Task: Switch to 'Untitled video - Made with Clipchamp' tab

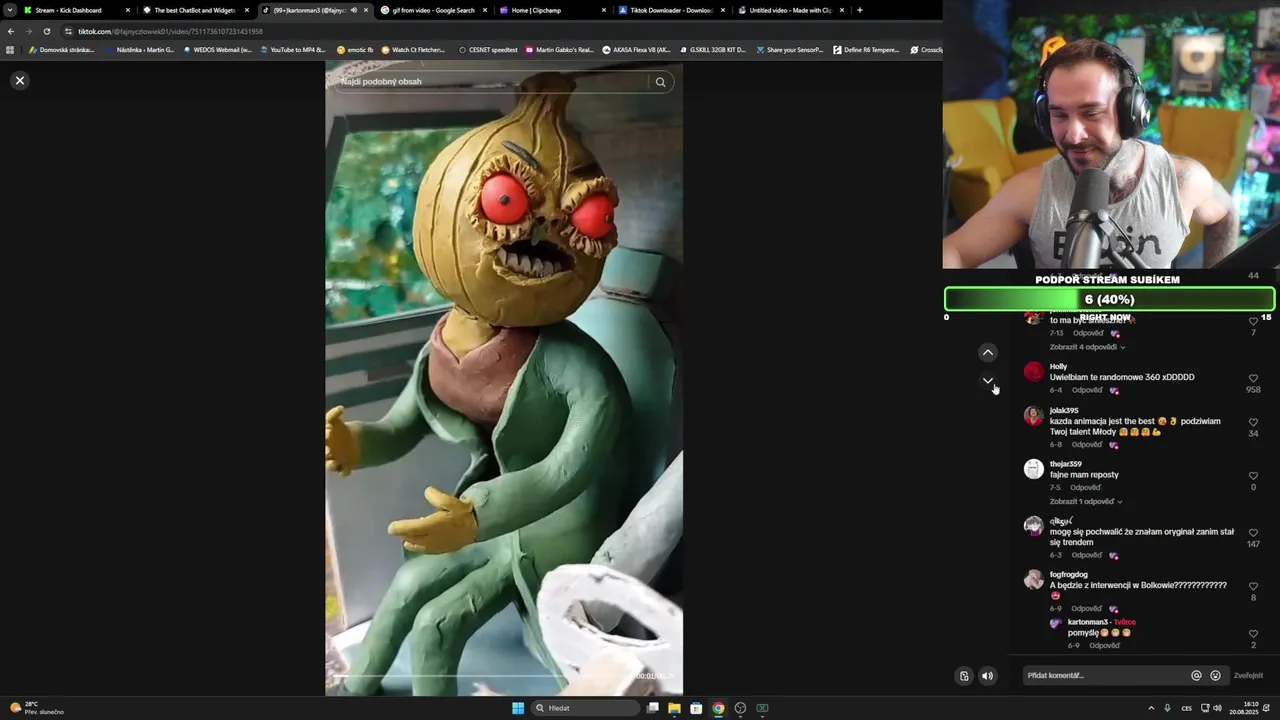Action: (x=791, y=10)
